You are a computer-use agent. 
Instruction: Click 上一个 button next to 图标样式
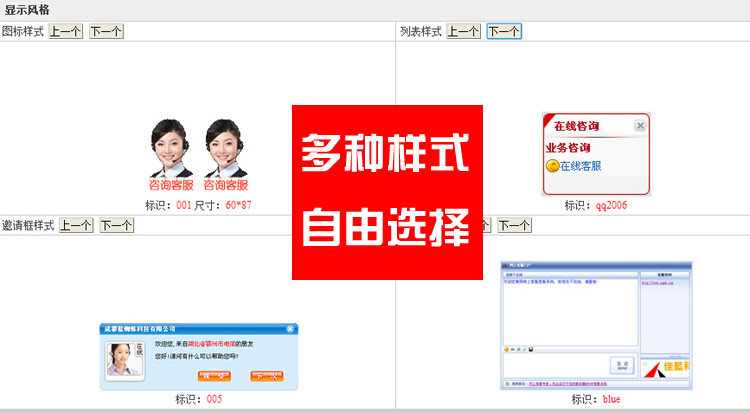[66, 32]
